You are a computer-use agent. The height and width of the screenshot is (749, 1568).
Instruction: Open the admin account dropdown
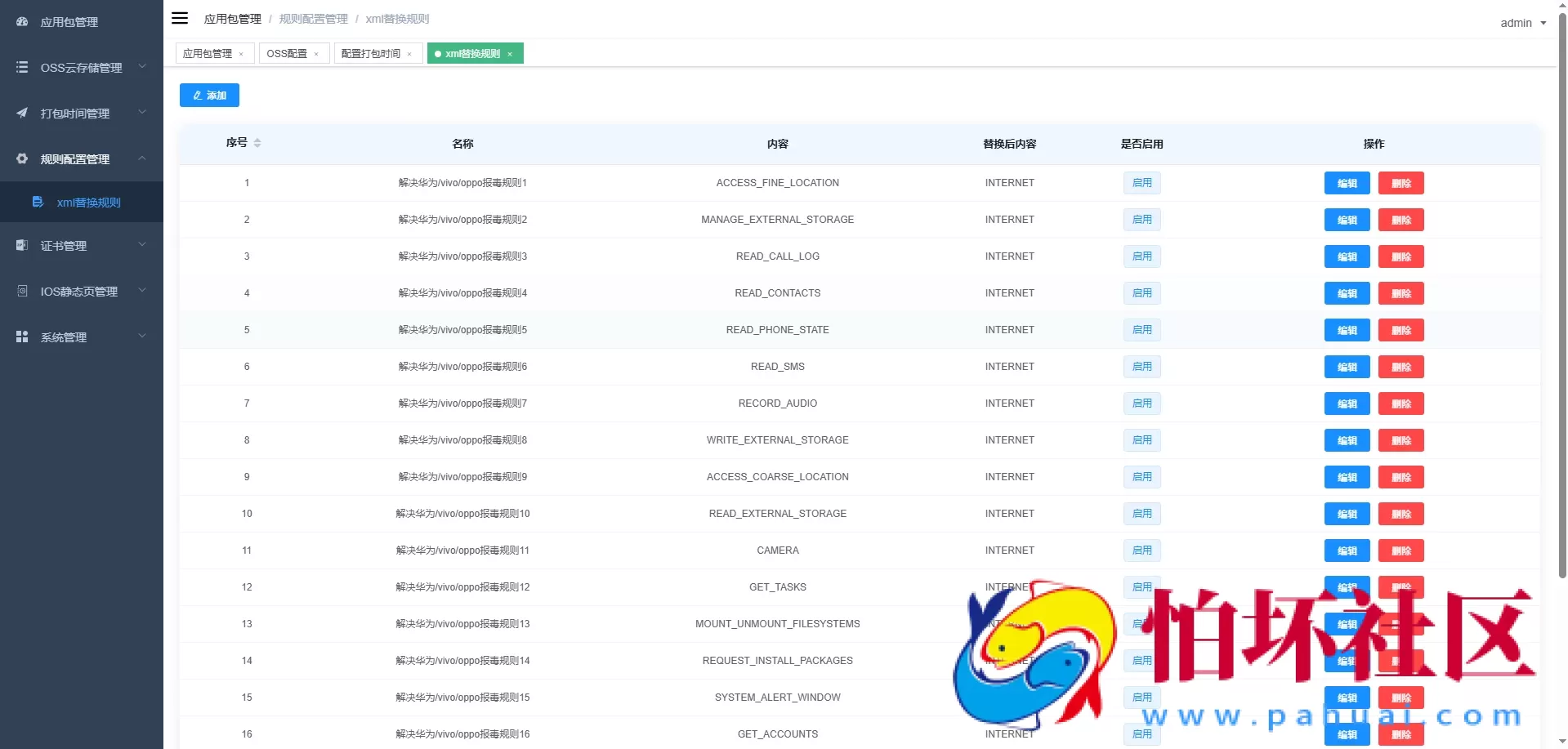coord(1522,23)
